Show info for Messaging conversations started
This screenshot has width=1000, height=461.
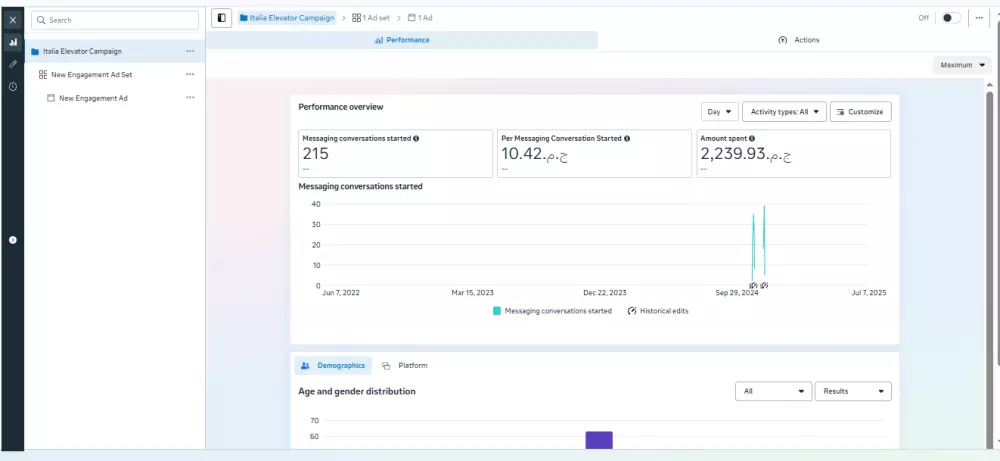click(x=416, y=138)
